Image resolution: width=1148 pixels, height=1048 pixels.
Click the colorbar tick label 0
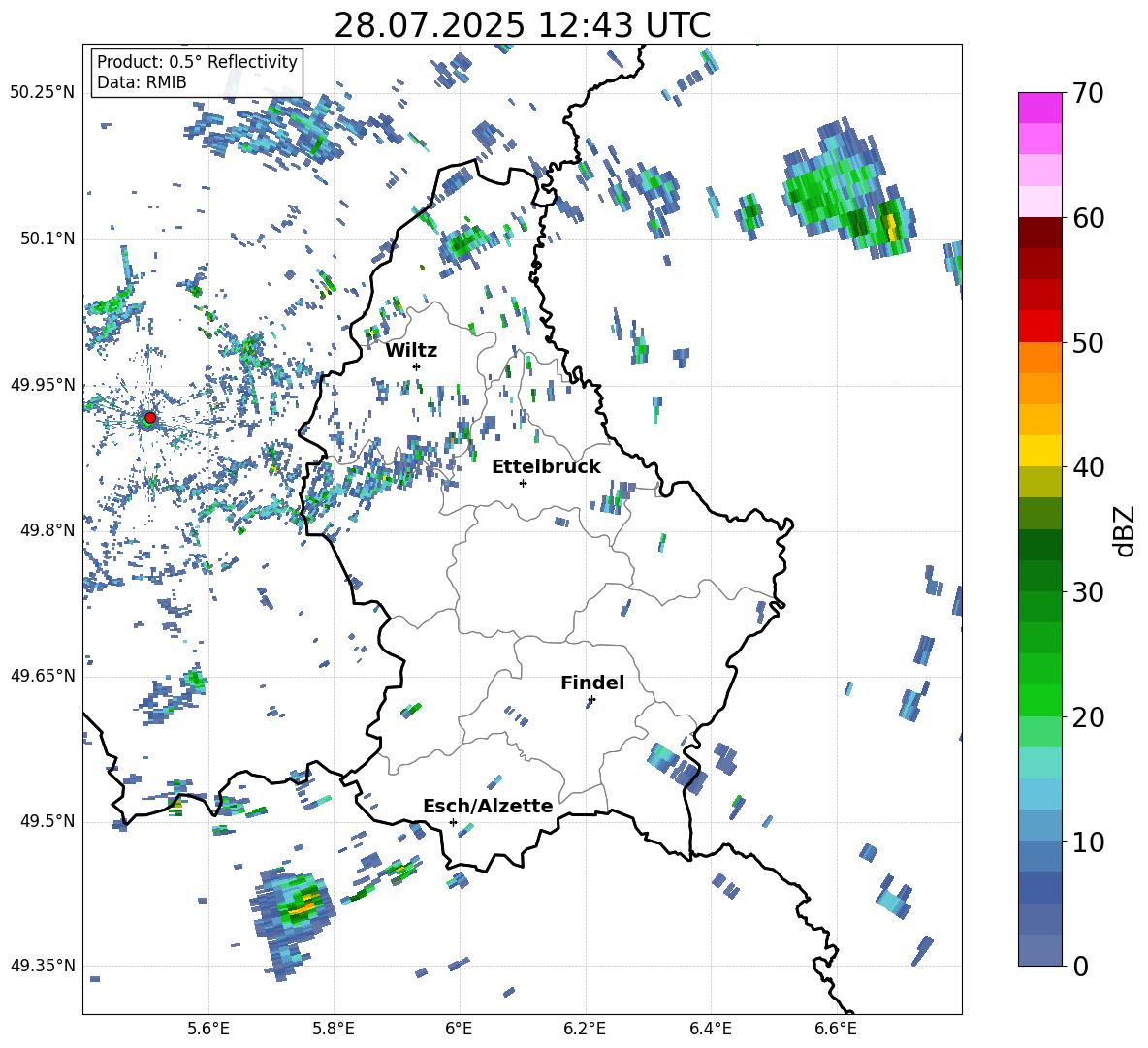pos(1080,967)
